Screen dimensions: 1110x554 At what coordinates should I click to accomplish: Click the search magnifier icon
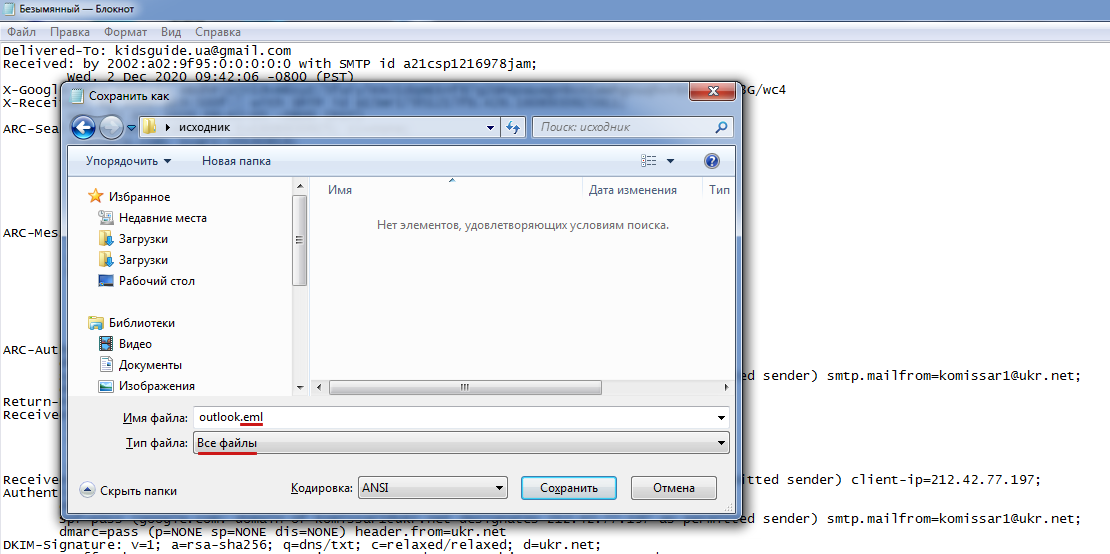pos(722,127)
